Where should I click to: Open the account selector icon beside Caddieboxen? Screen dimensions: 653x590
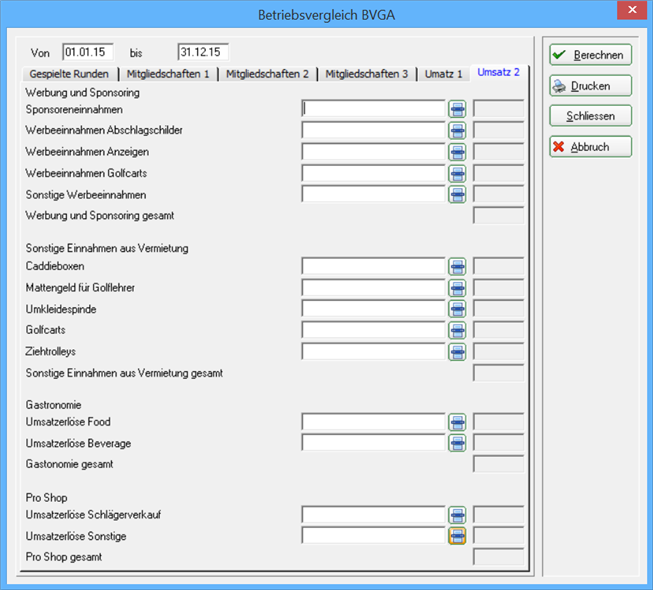[457, 266]
